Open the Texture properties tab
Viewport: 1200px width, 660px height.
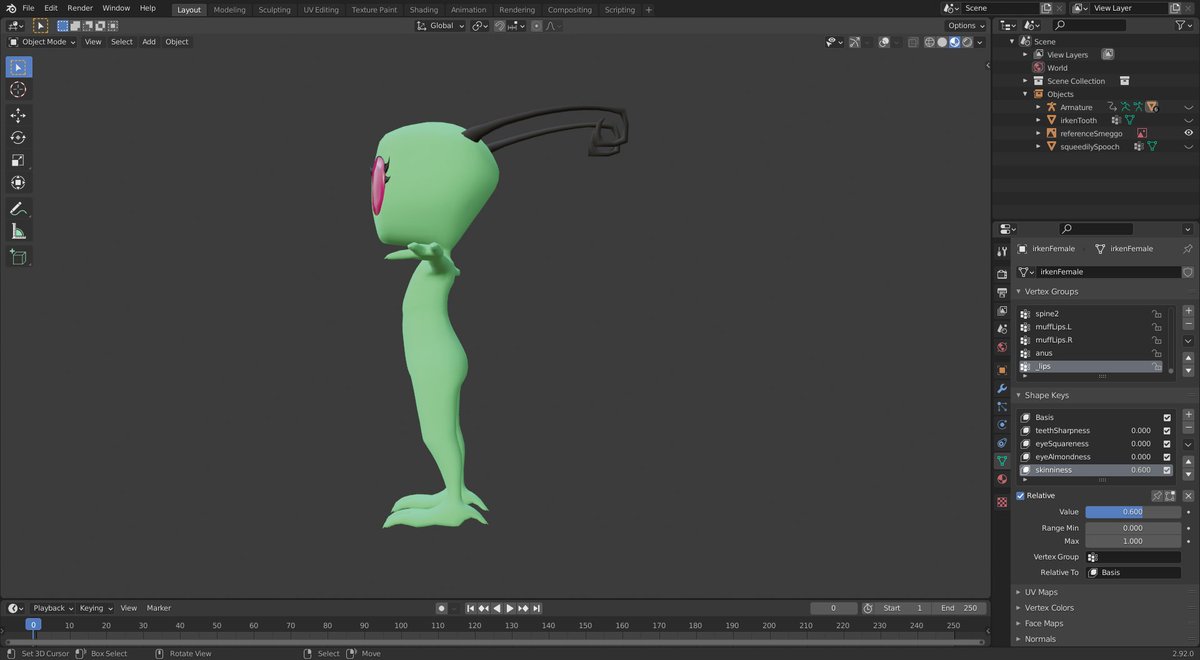click(1002, 502)
